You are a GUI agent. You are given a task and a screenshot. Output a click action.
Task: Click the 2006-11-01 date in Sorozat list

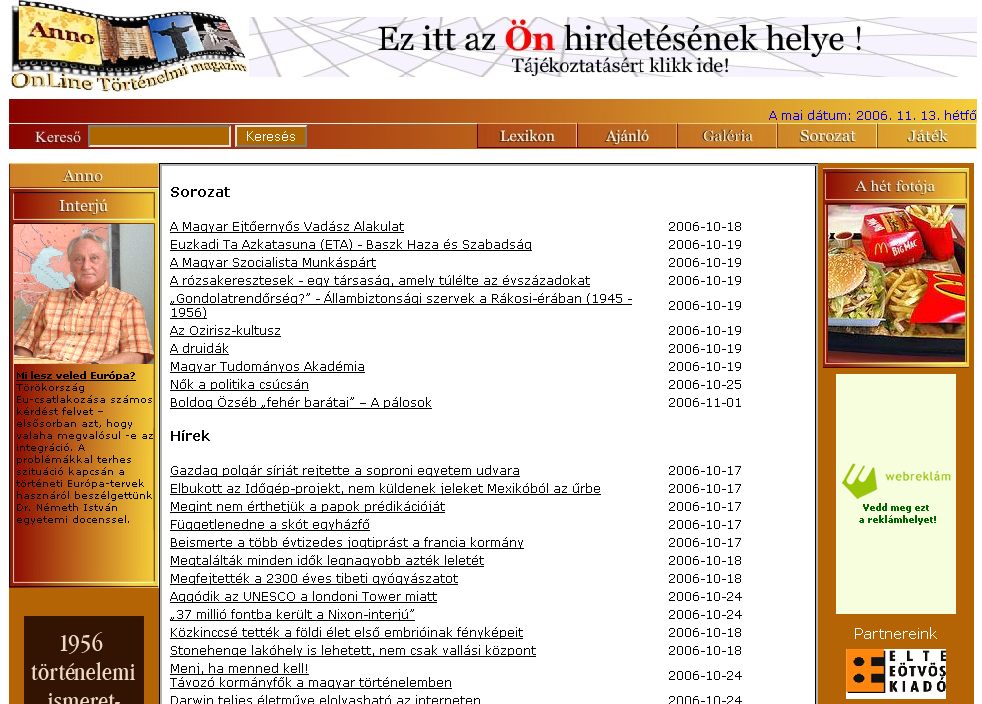[705, 403]
